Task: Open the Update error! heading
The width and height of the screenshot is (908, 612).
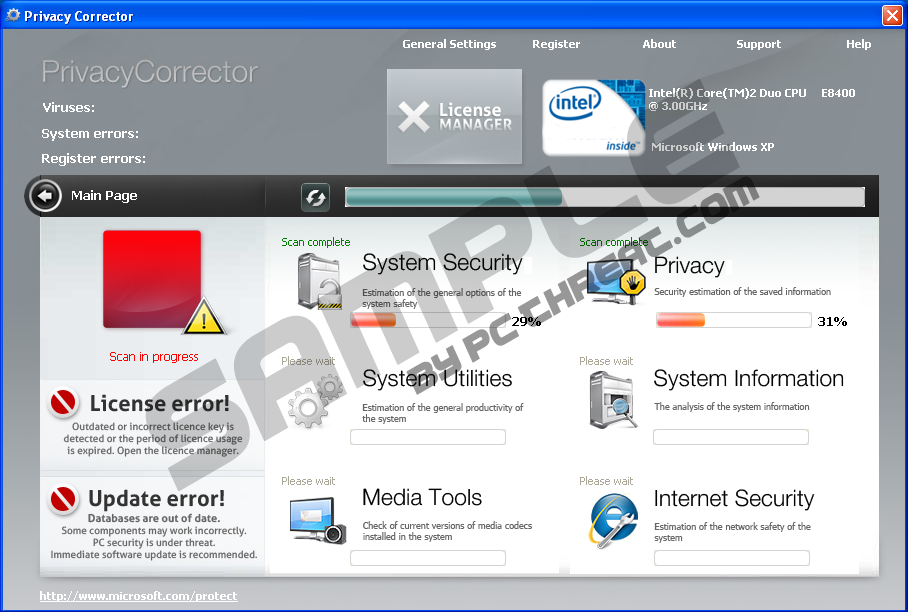Action: point(156,499)
